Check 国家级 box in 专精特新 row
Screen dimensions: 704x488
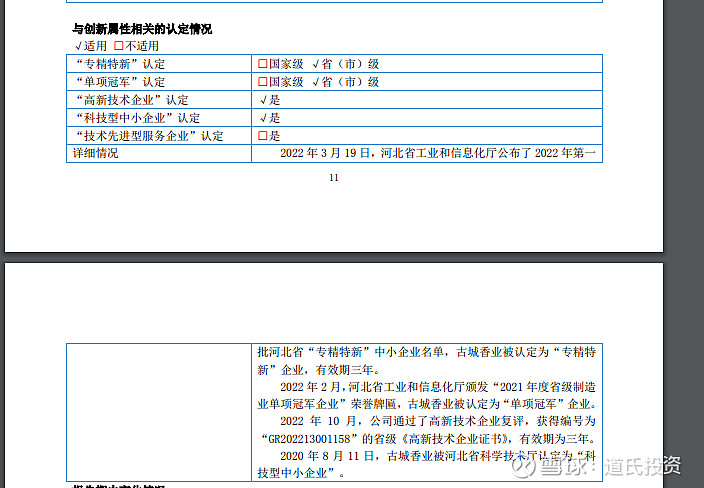click(263, 64)
